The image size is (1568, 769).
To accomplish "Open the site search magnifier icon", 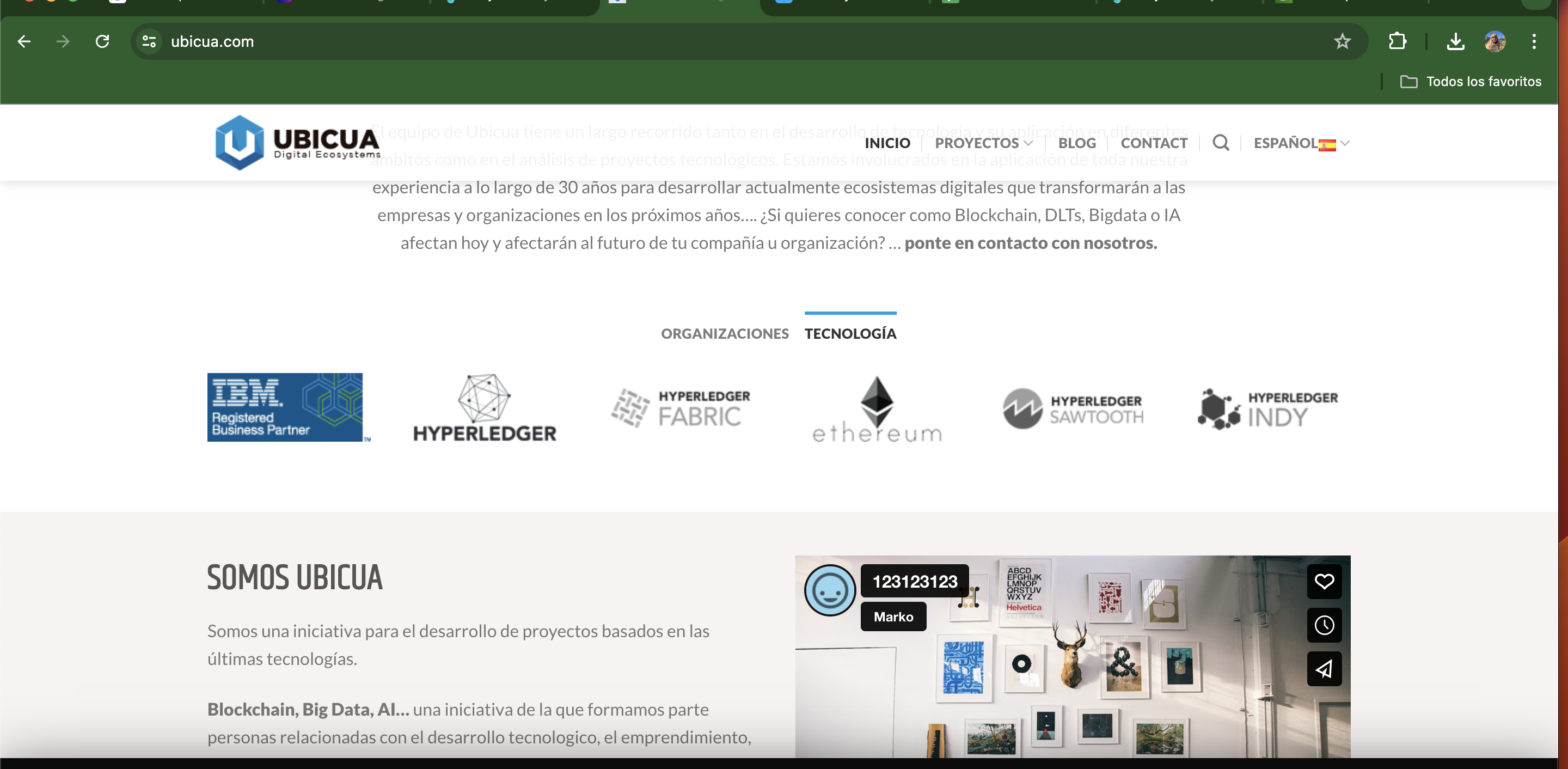I will (1221, 143).
